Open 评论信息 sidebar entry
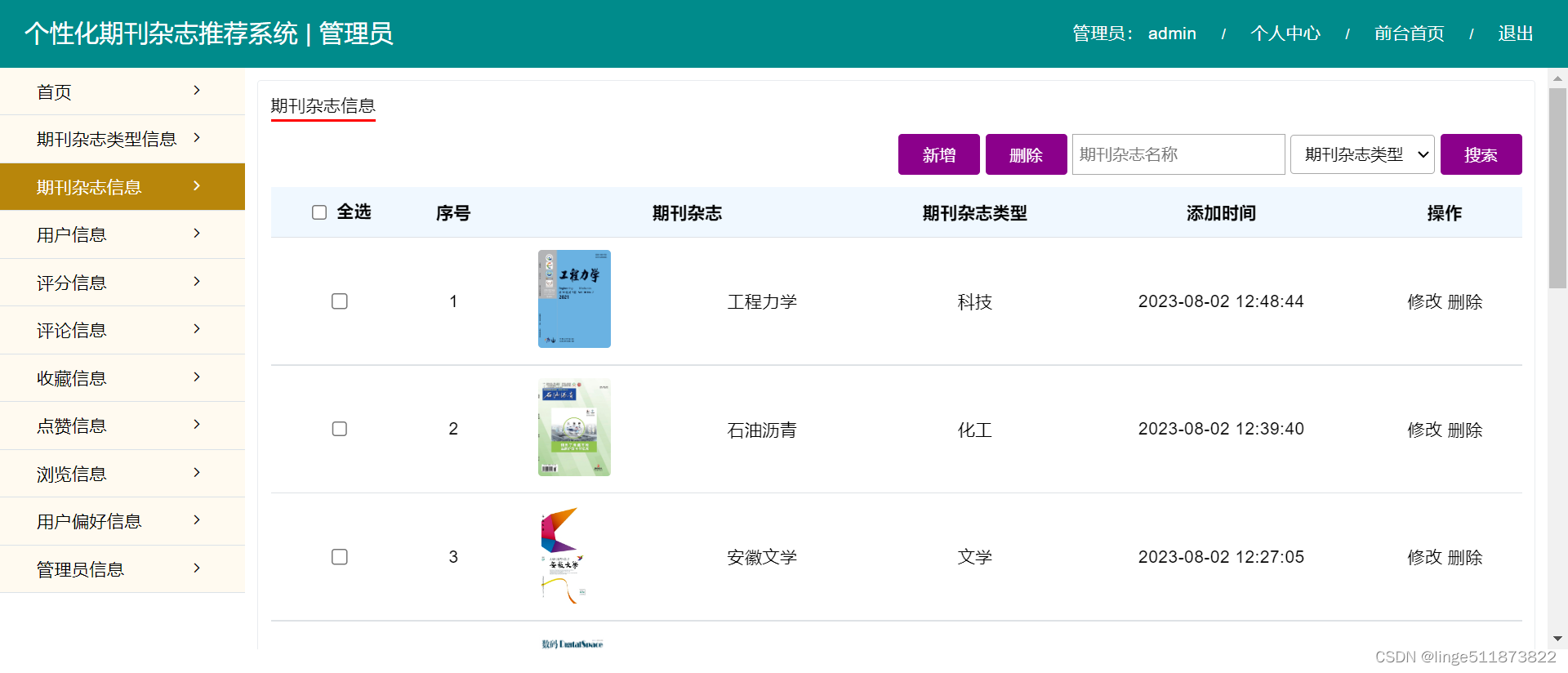This screenshot has width=1568, height=673. pos(122,330)
